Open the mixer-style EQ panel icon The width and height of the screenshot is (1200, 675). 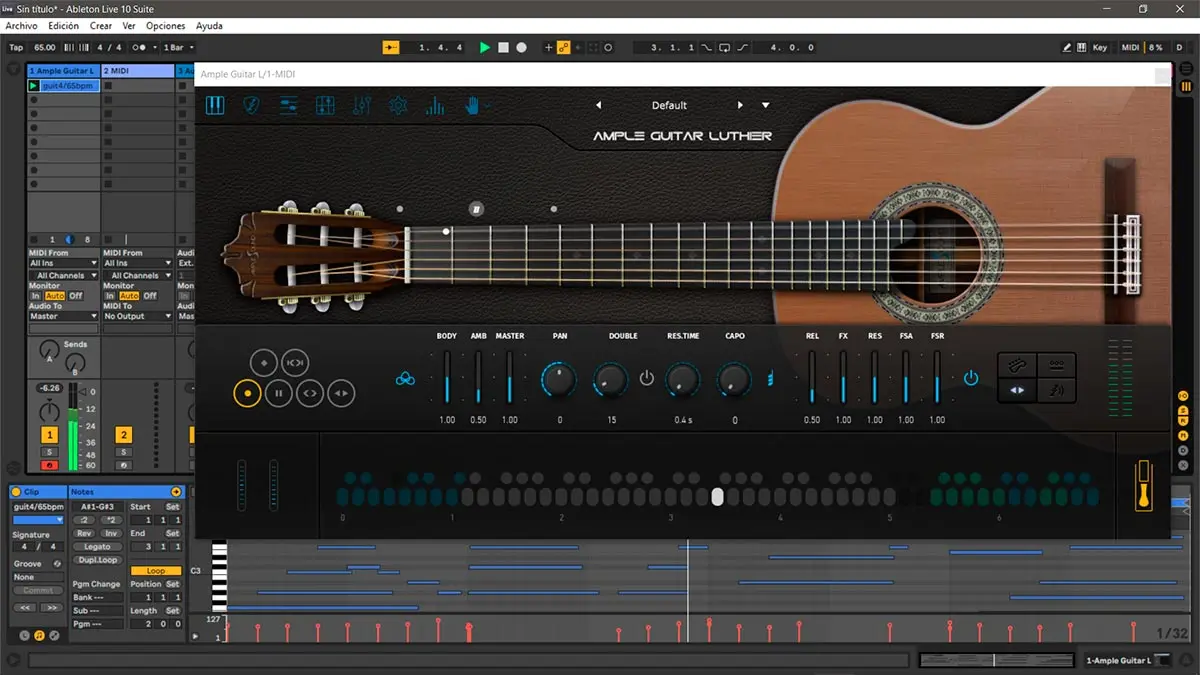point(325,105)
